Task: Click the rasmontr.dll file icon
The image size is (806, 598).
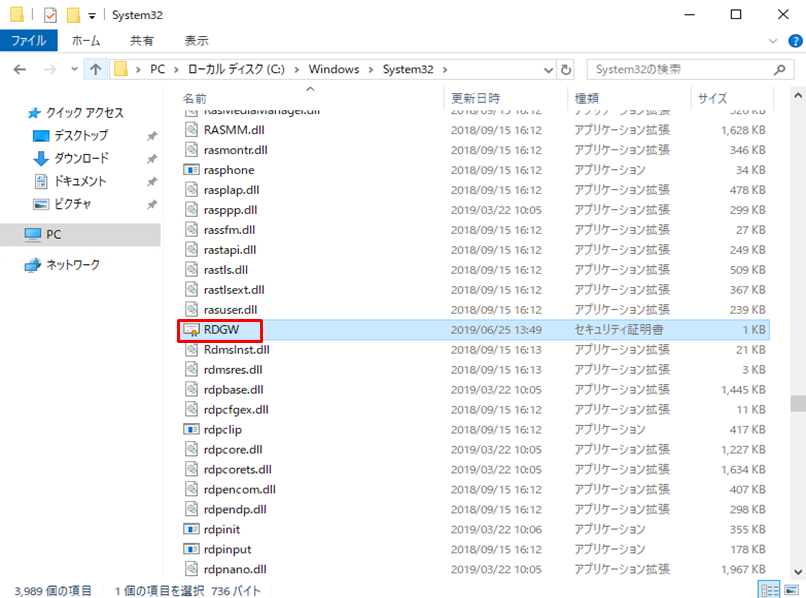Action: pos(191,150)
